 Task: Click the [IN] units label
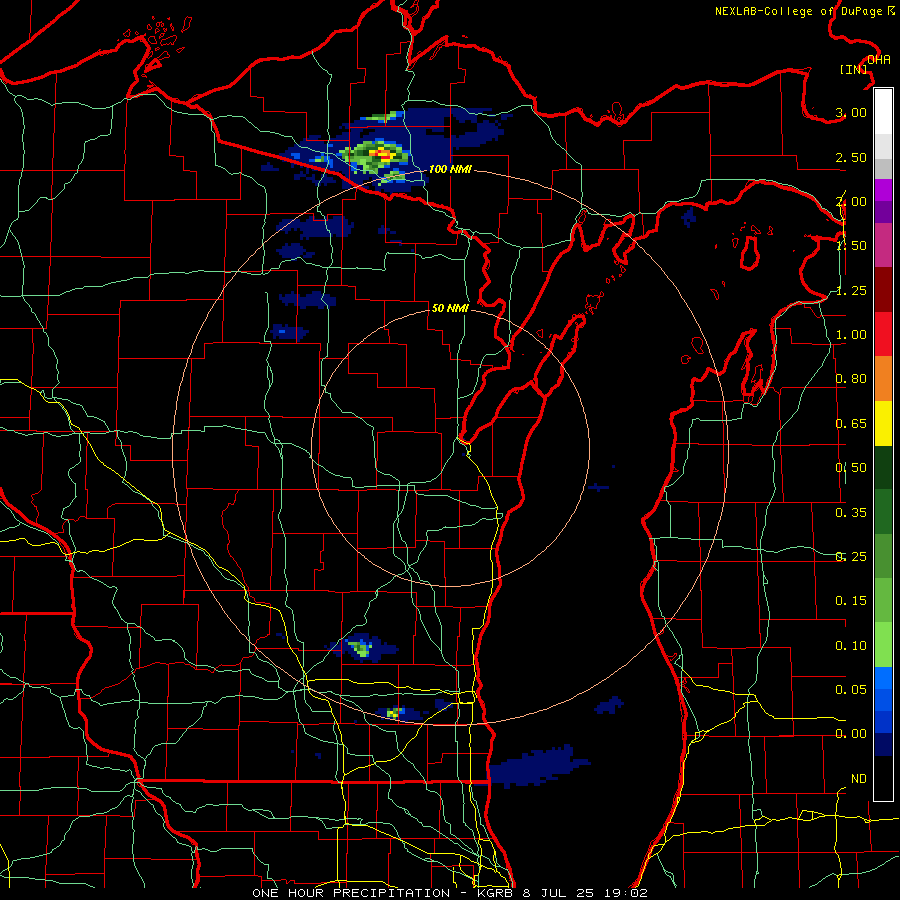pyautogui.click(x=854, y=69)
